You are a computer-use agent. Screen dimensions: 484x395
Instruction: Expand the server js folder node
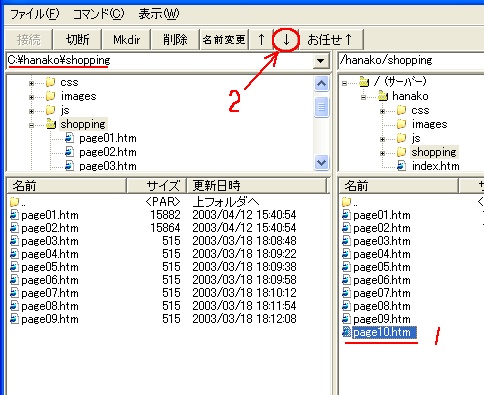[x=383, y=139]
